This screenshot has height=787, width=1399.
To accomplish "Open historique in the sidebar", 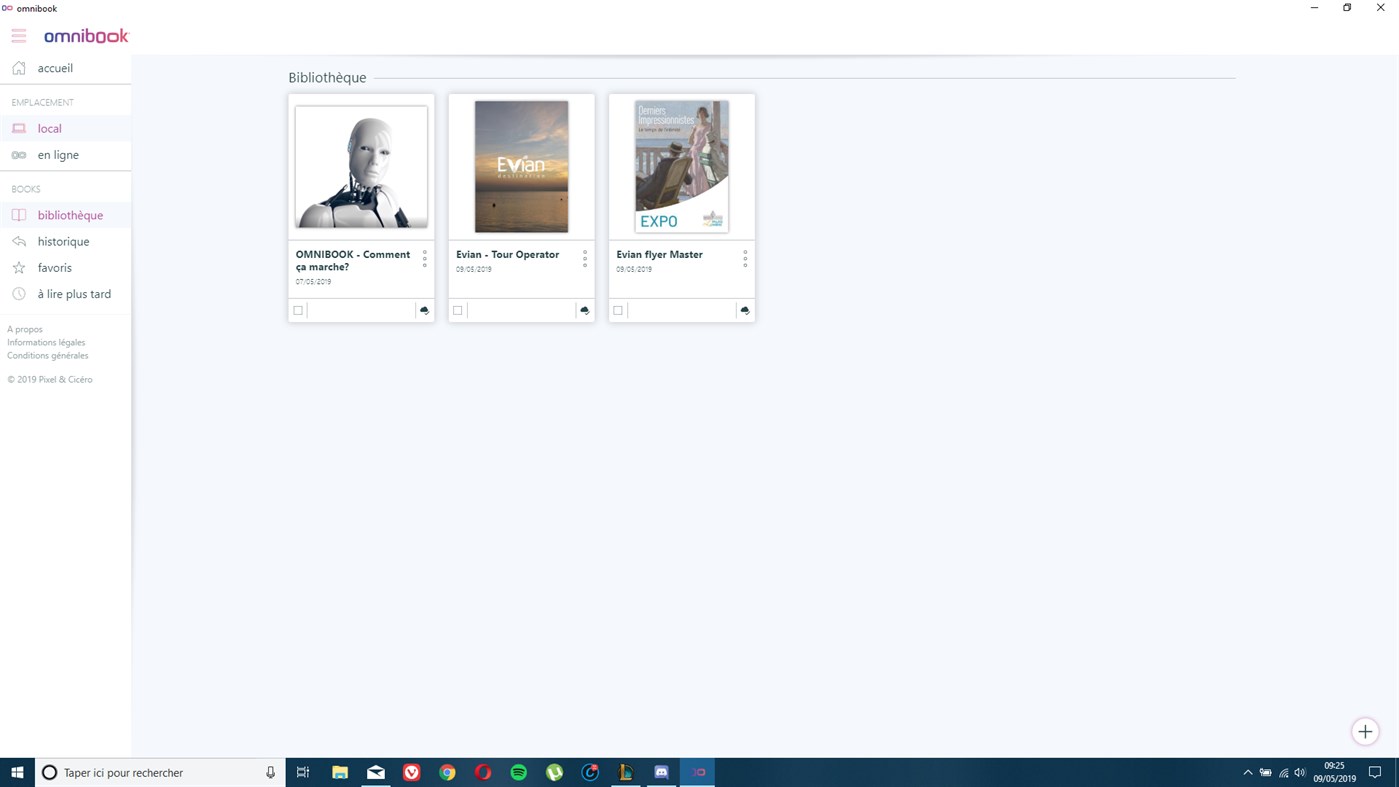I will click(65, 241).
